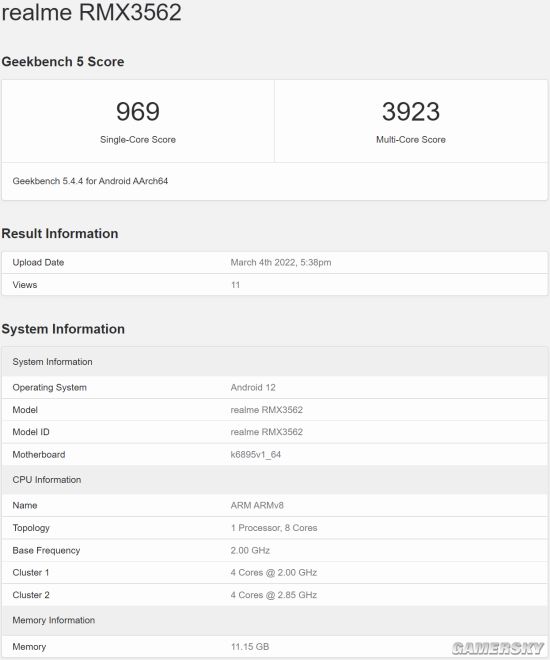Click the Model row label
550x660 pixels.
pos(25,410)
